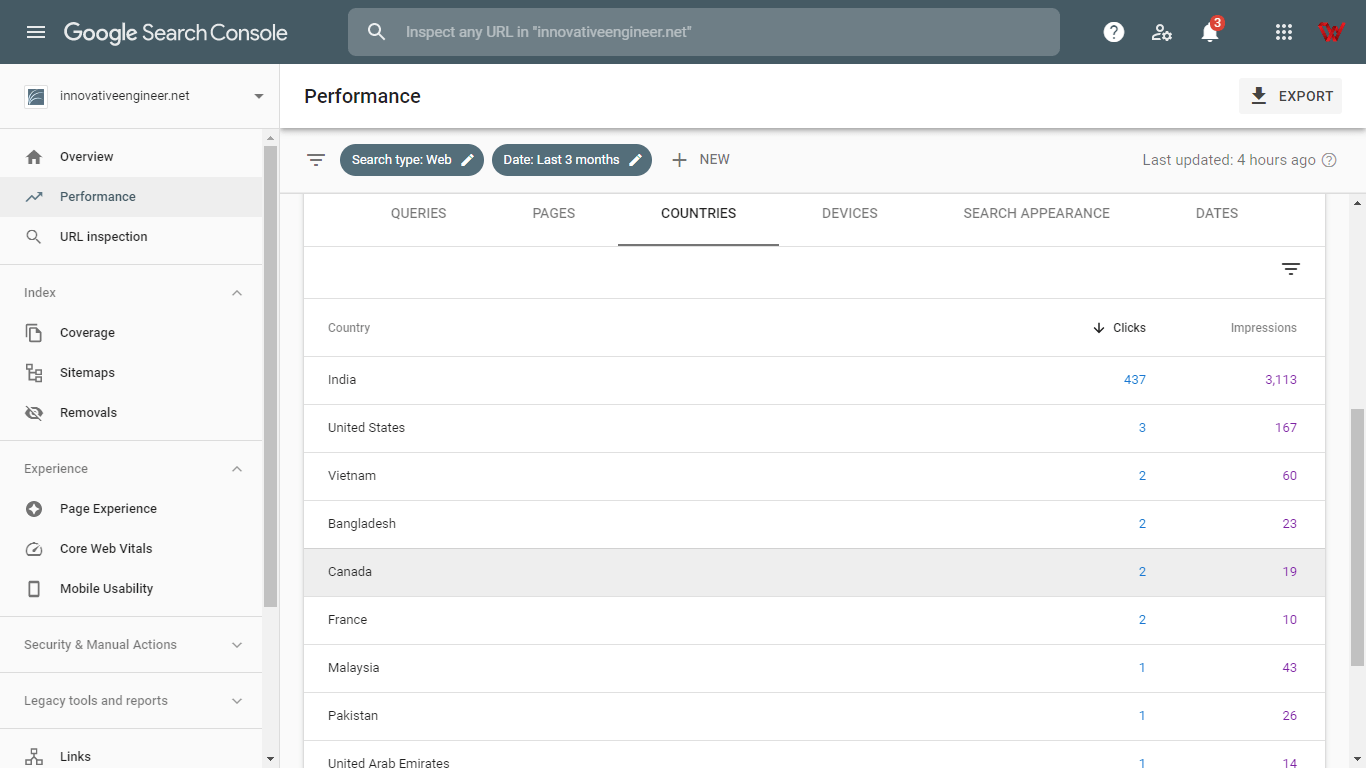1366x768 pixels.
Task: Click the Links network icon
Action: click(x=34, y=757)
